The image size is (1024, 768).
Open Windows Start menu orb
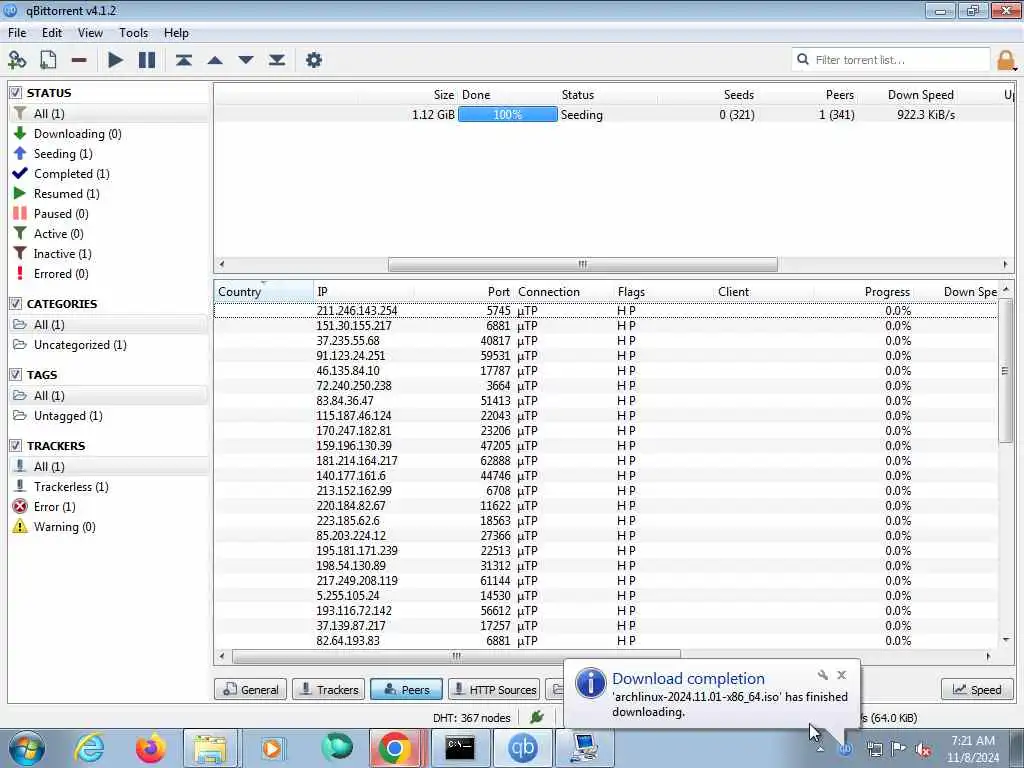(x=26, y=748)
